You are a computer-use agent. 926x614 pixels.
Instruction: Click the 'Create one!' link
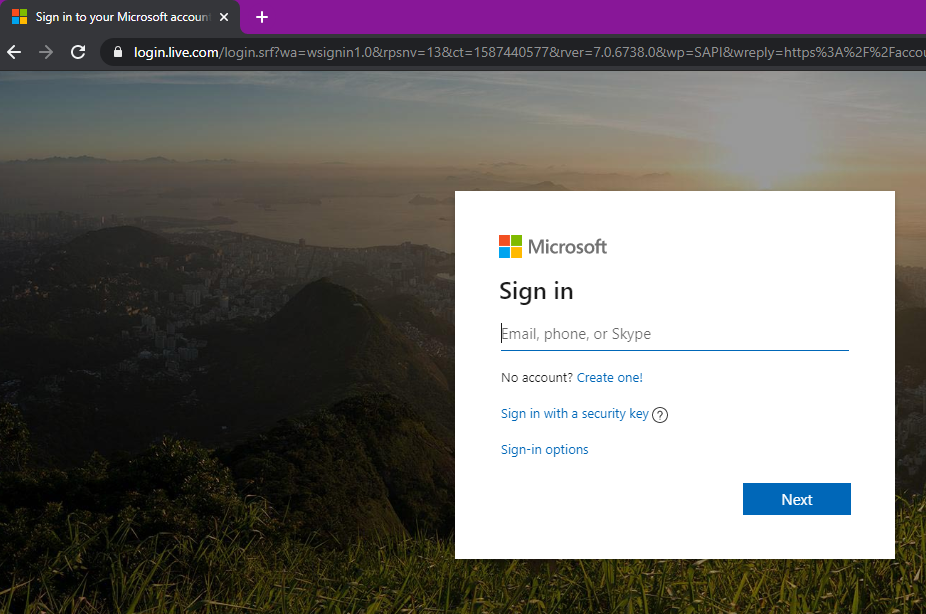[609, 378]
